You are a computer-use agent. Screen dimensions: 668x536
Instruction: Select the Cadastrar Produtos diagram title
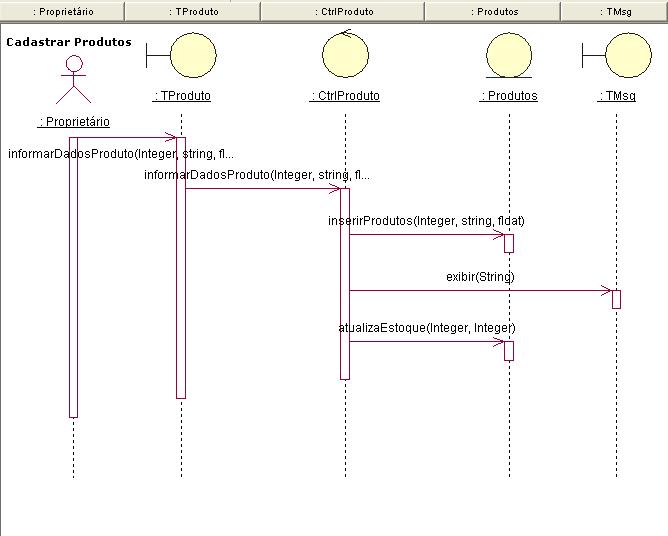tap(69, 43)
